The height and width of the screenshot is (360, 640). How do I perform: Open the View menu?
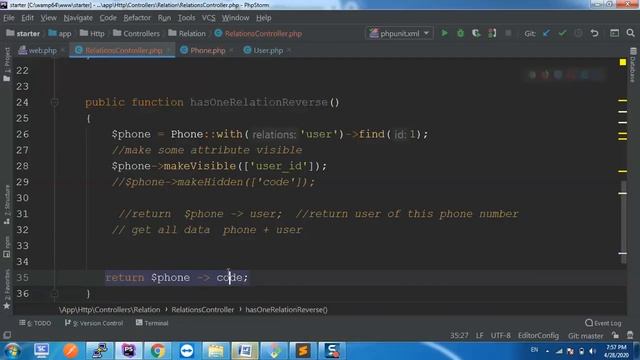tap(48, 18)
